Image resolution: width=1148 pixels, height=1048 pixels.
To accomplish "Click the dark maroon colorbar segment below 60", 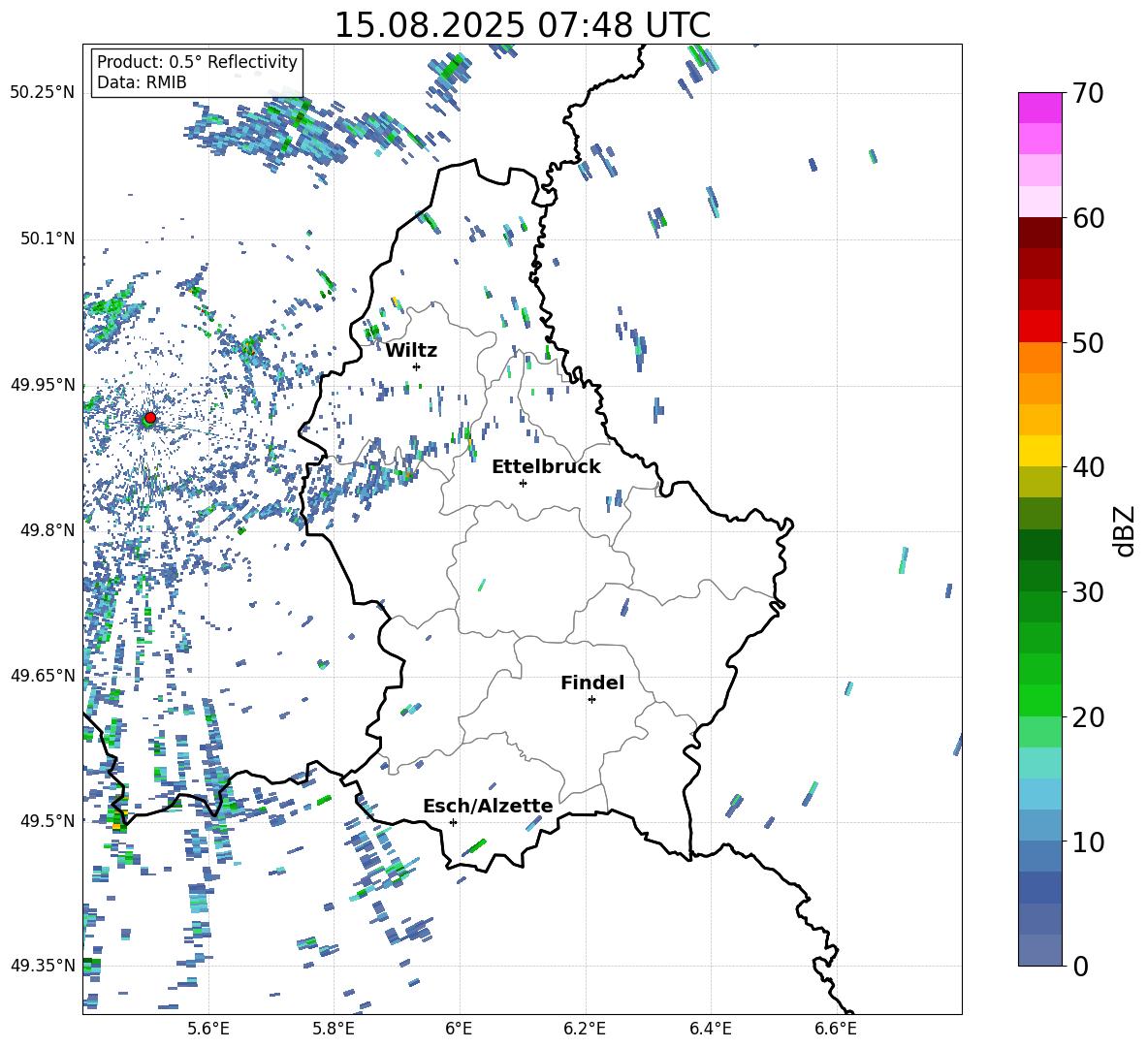I will pyautogui.click(x=1040, y=233).
